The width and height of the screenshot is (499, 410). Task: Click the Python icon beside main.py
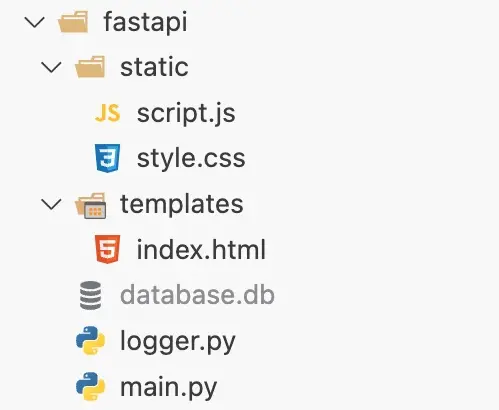[91, 386]
